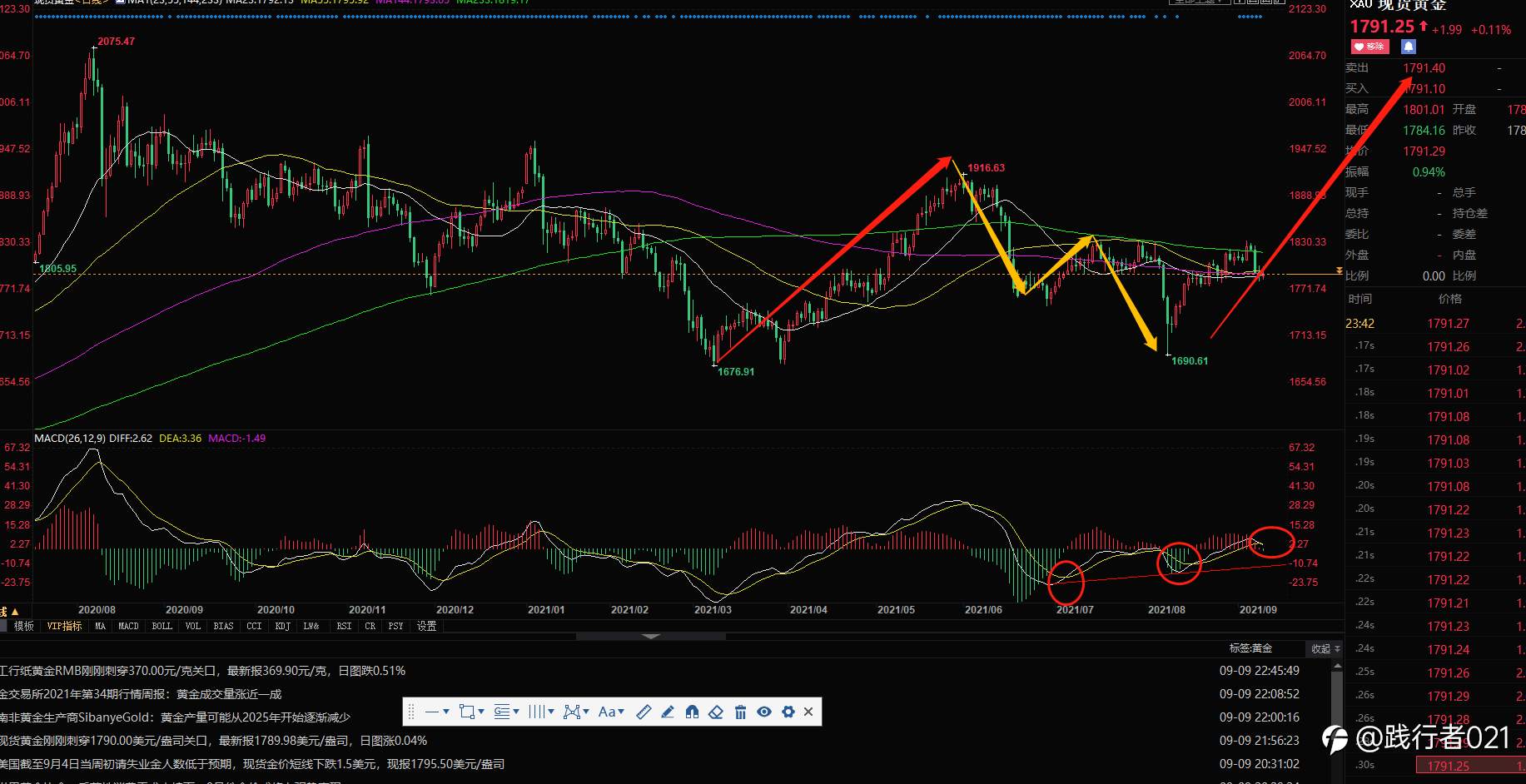Click the 1916.63 high price label
The width and height of the screenshot is (1526, 784).
[986, 167]
